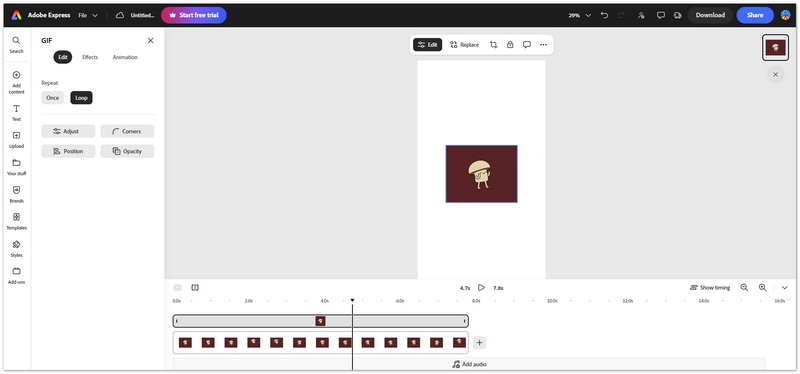Open the Search panel in the sidebar
Image resolution: width=800 pixels, height=374 pixels.
click(x=16, y=44)
